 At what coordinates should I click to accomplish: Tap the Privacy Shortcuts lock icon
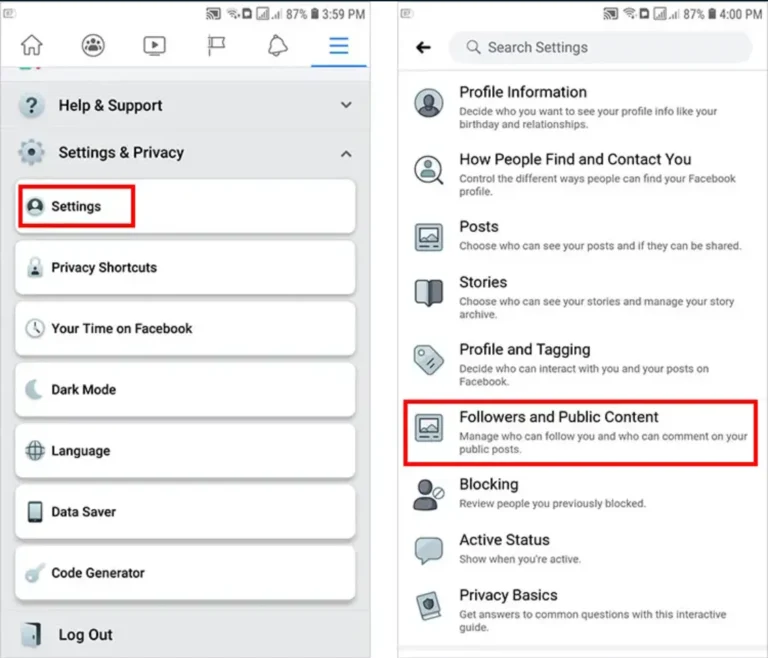[x=35, y=268]
